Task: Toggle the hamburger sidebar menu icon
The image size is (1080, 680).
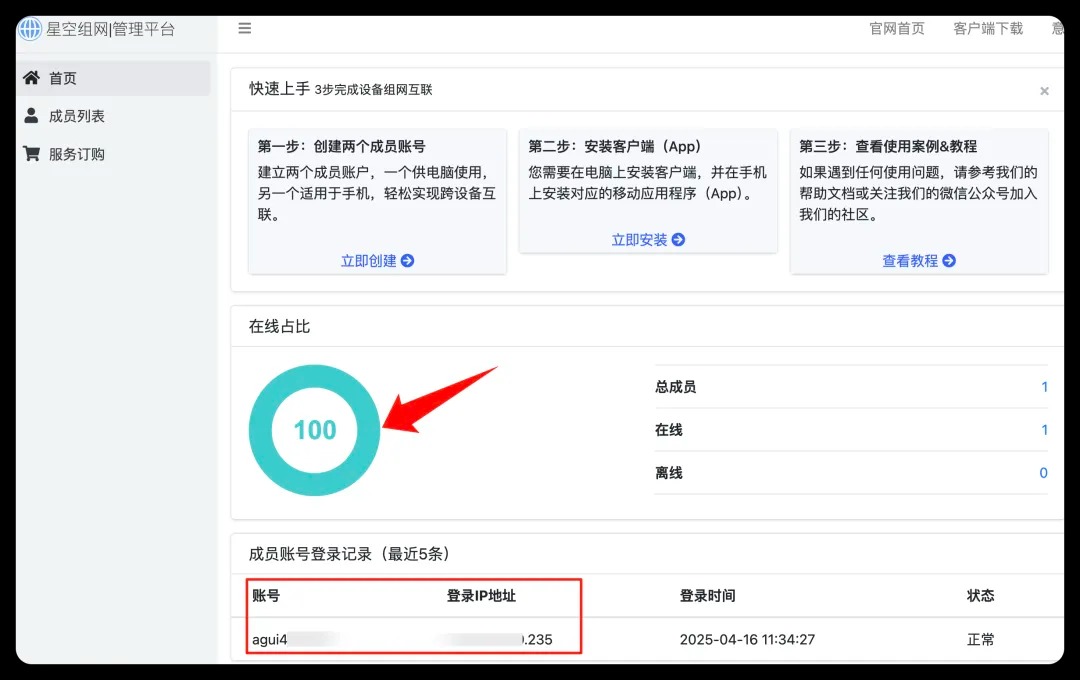Action: point(245,29)
